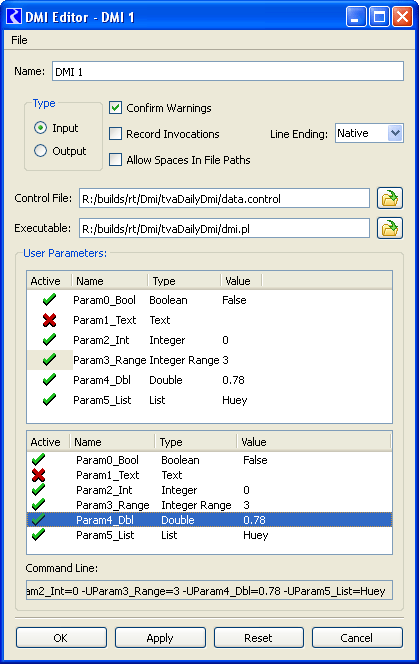
Task: Browse for Executable with folder icon
Action: [x=390, y=228]
